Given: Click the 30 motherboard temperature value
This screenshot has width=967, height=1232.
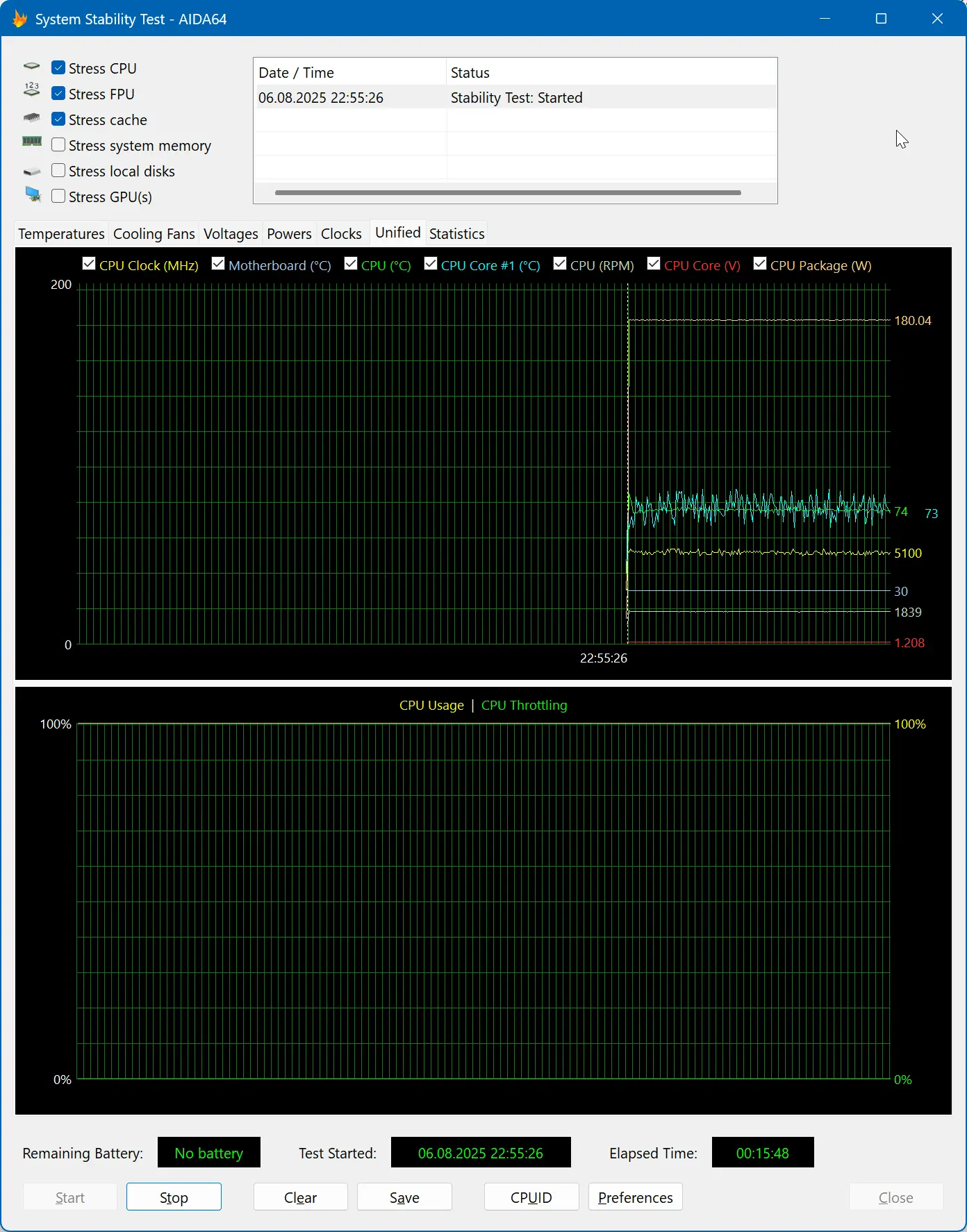Looking at the screenshot, I should coord(901,592).
